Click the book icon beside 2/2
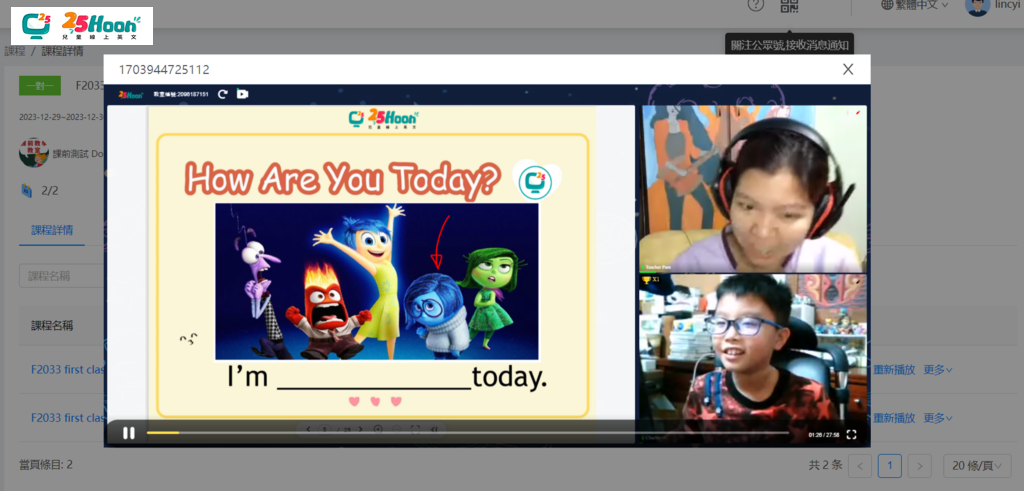This screenshot has width=1024, height=491. (27, 191)
